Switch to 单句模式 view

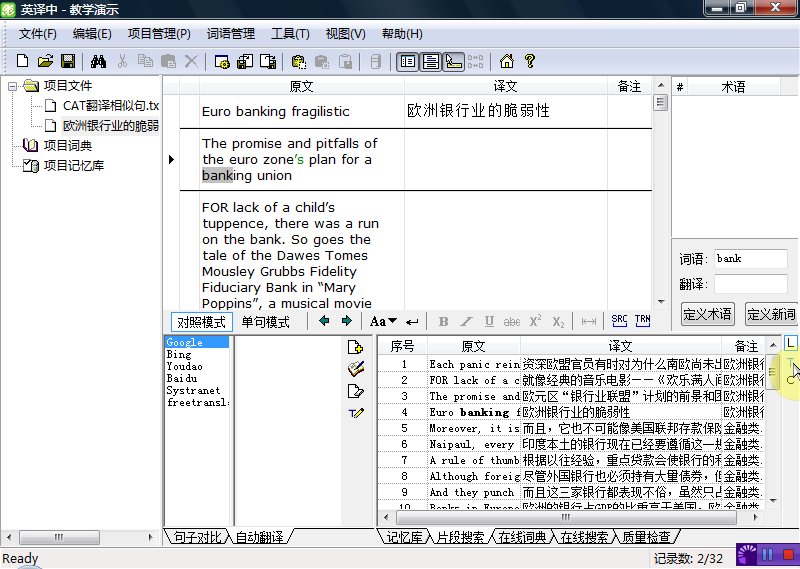point(265,322)
